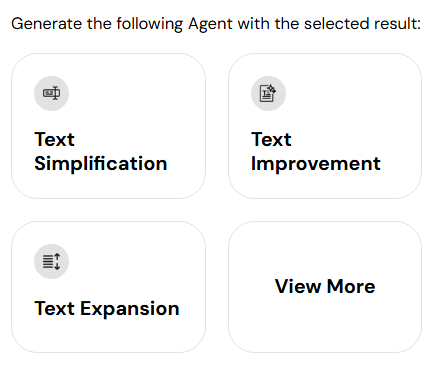433x366 pixels.
Task: Click the Text Improvement sparkle document icon
Action: click(268, 93)
